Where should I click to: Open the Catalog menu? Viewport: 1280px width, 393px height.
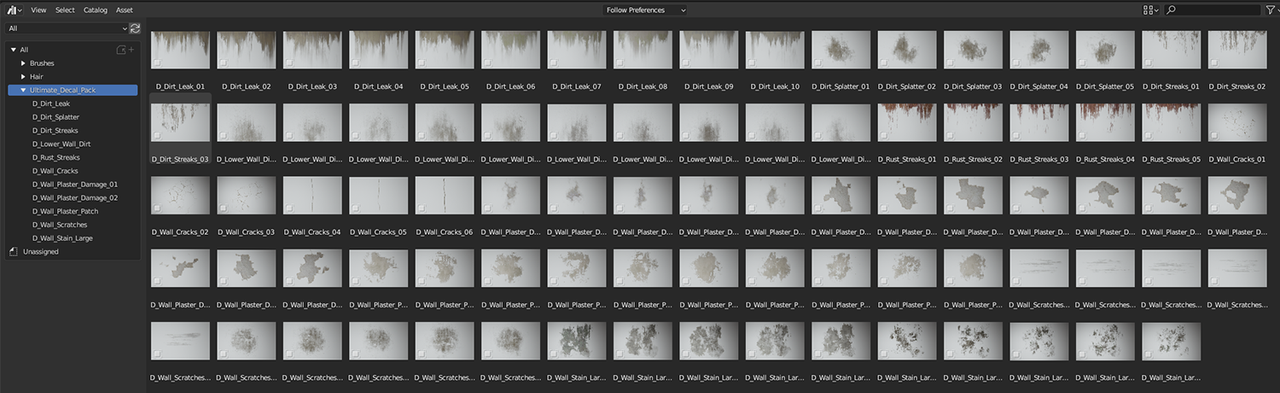point(96,9)
